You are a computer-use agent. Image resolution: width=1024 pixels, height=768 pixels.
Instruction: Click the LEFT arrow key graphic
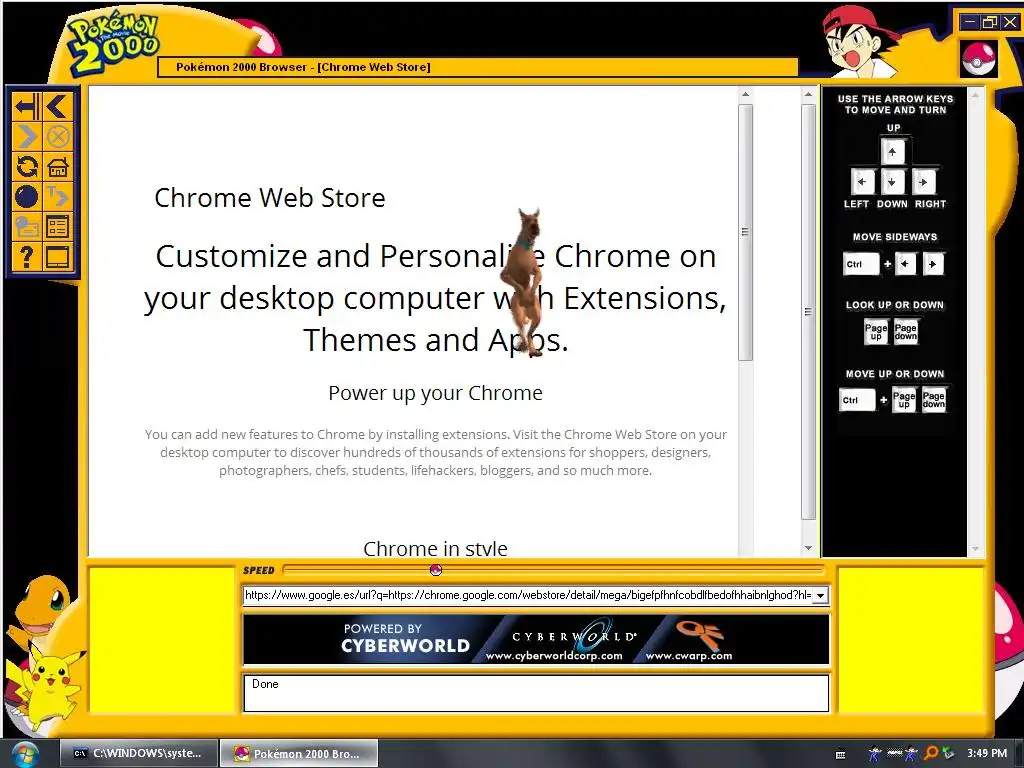862,182
